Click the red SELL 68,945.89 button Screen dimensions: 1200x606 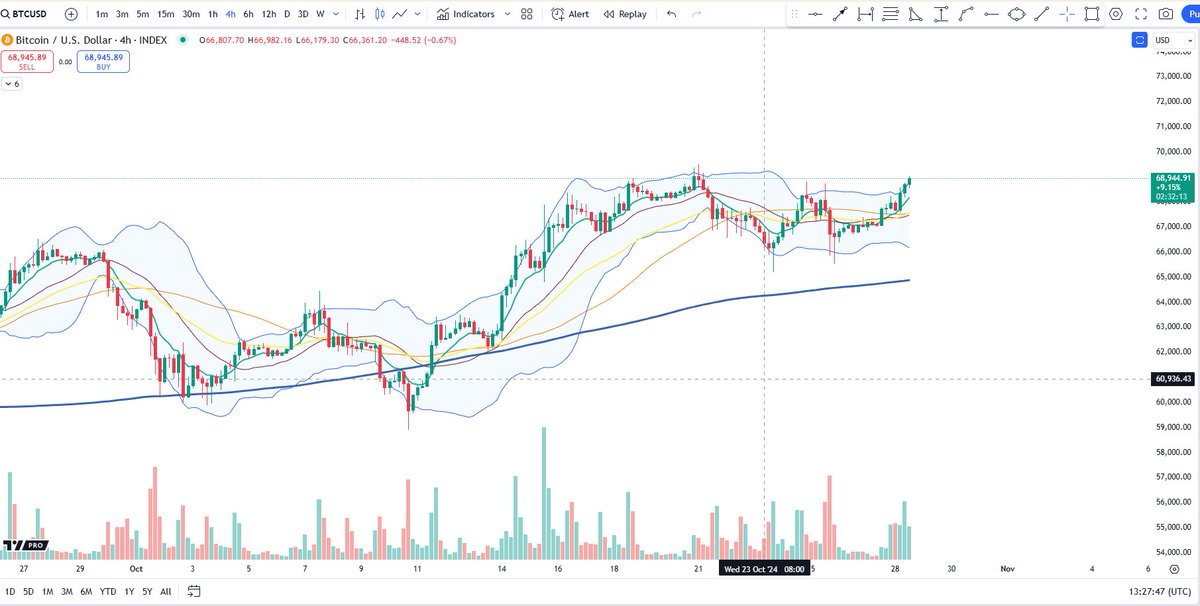[26, 62]
